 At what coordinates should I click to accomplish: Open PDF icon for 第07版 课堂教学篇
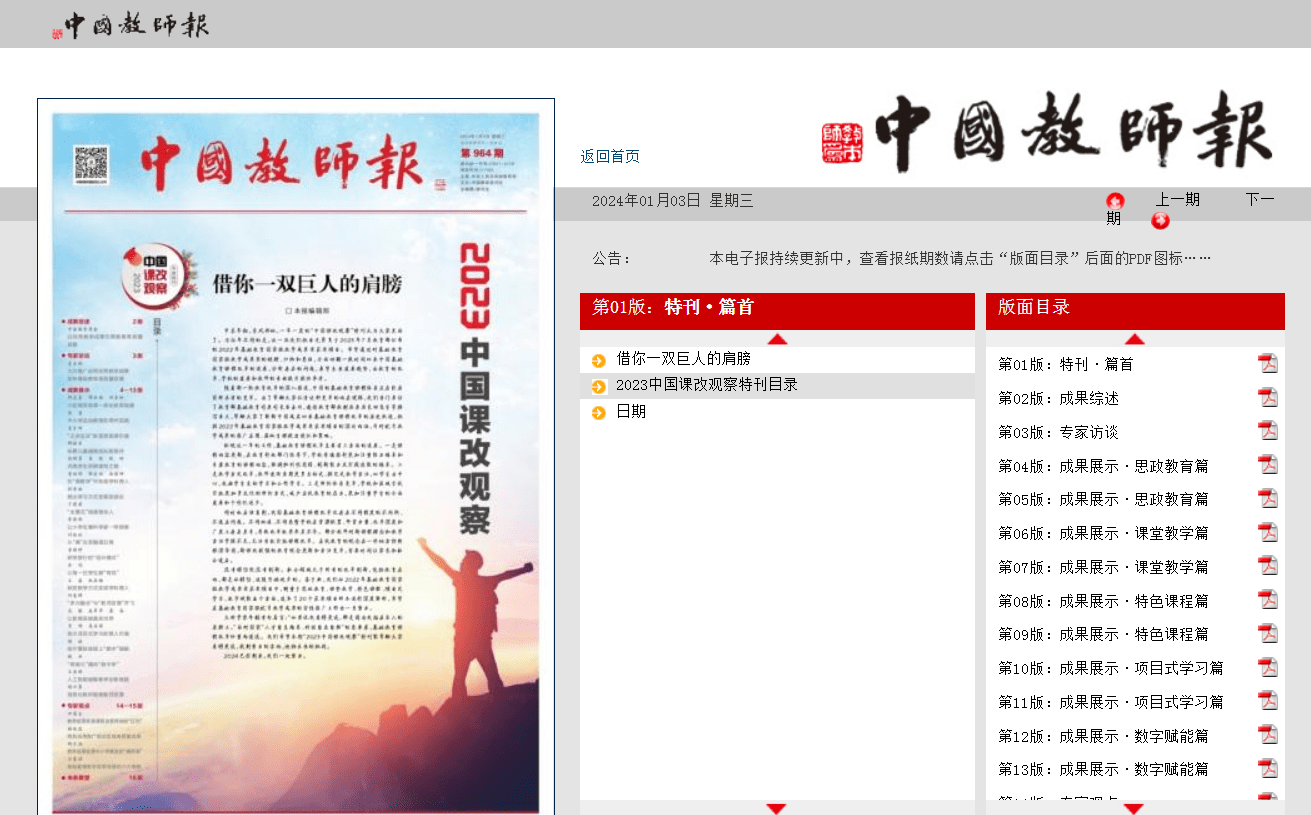click(1268, 566)
